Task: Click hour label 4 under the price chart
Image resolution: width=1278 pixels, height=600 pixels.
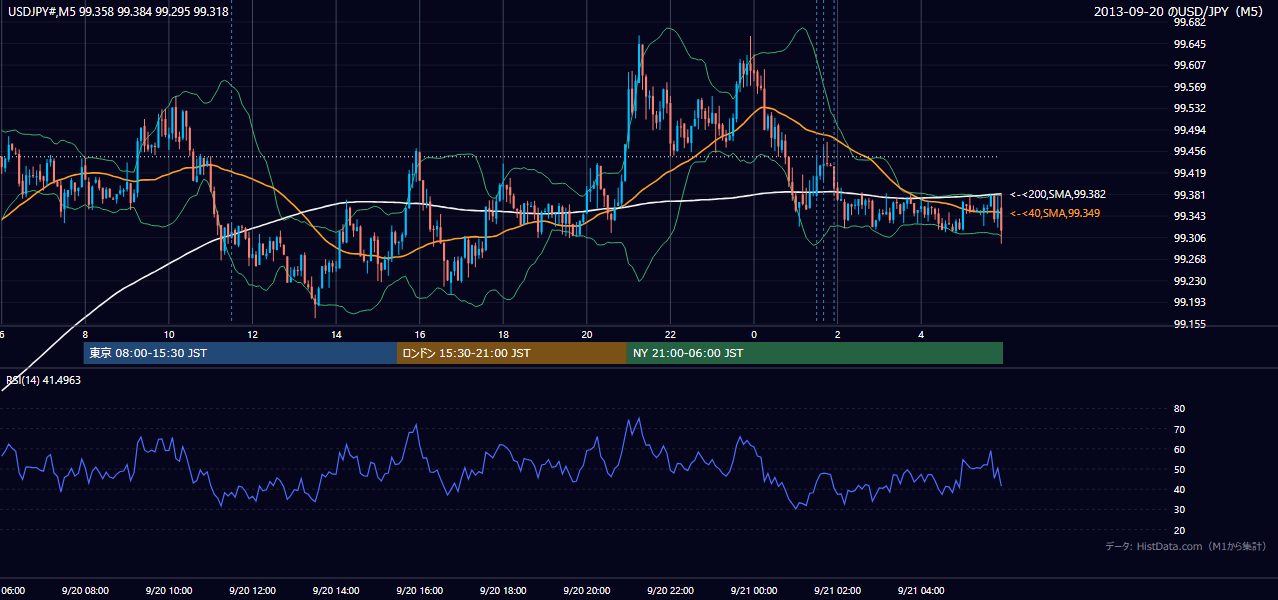Action: [921, 335]
